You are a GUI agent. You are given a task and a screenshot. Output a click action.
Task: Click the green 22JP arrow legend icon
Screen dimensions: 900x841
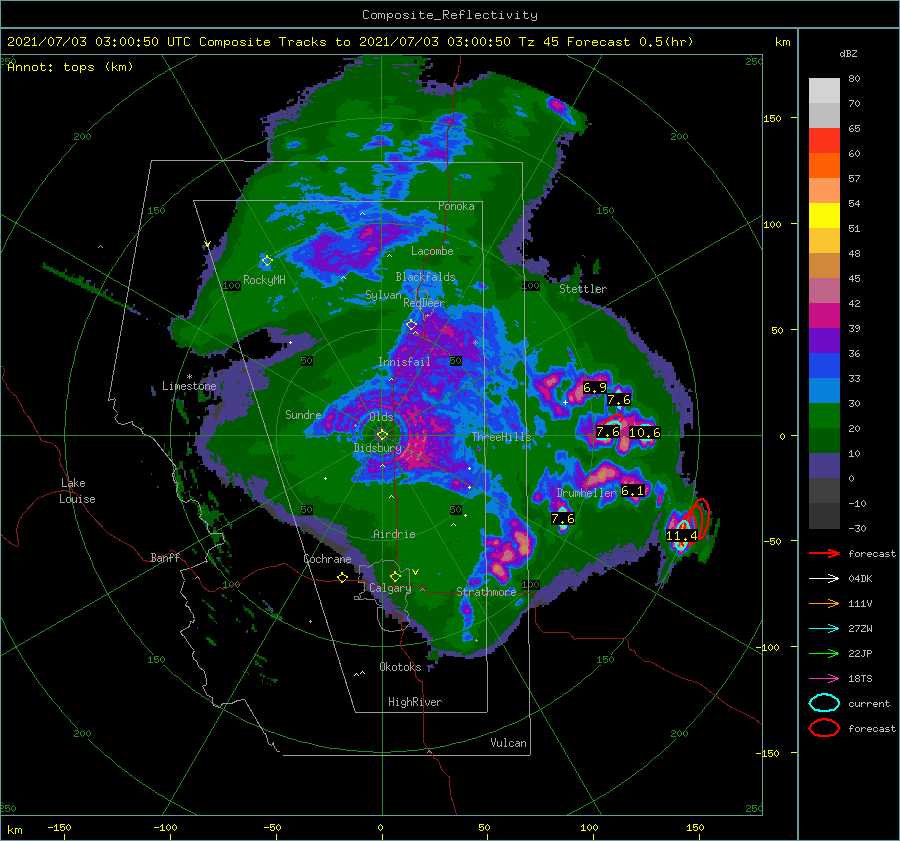(x=824, y=653)
